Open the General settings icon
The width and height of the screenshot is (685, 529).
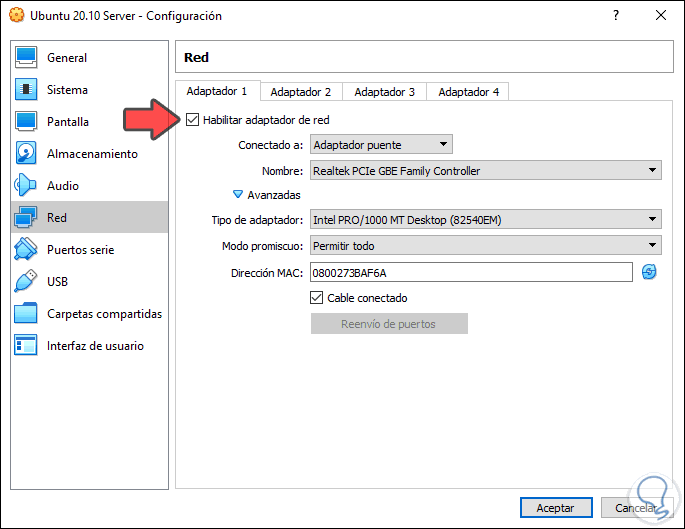click(x=27, y=58)
